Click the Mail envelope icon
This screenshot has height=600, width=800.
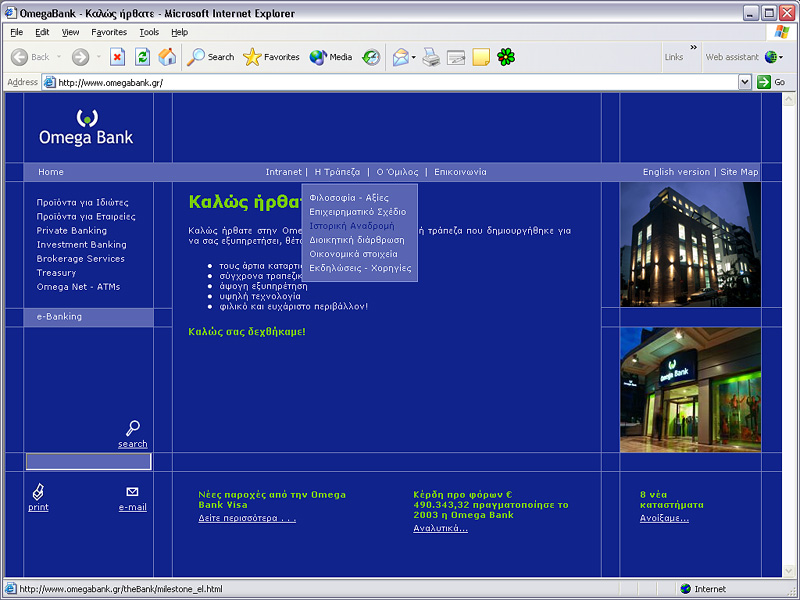coord(401,57)
